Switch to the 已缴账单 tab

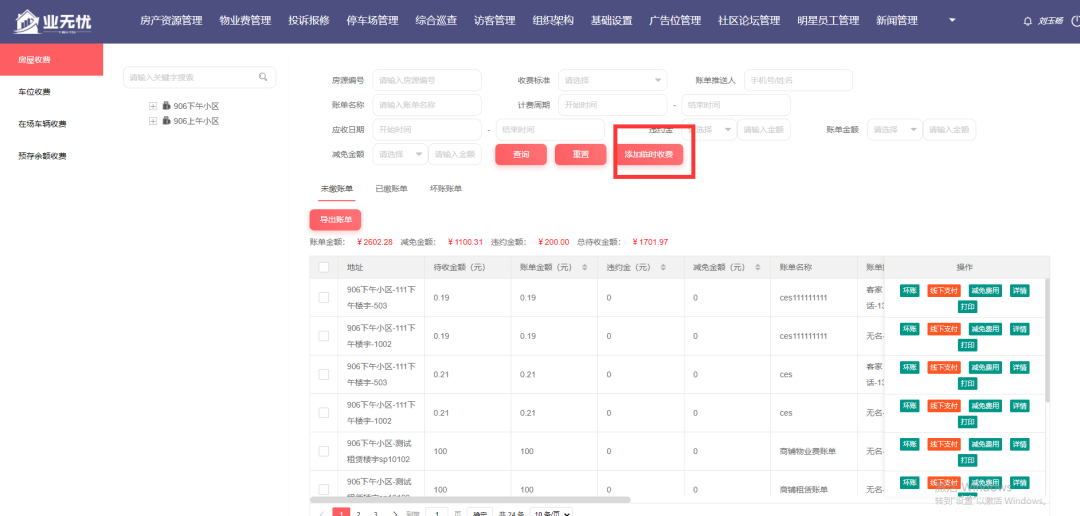391,188
